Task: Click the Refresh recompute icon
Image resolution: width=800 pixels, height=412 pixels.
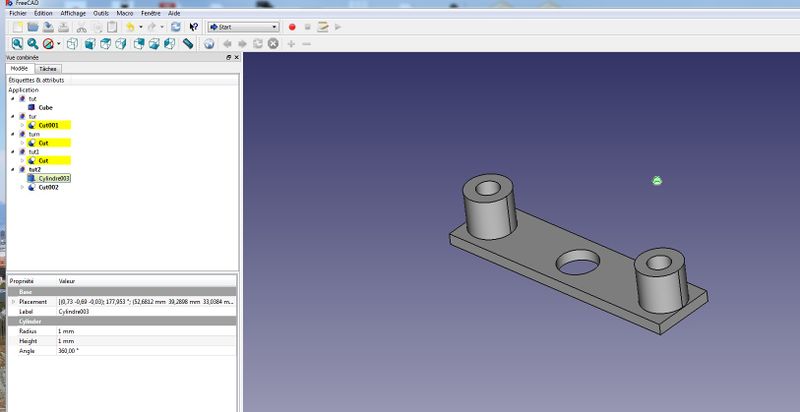Action: coord(176,27)
